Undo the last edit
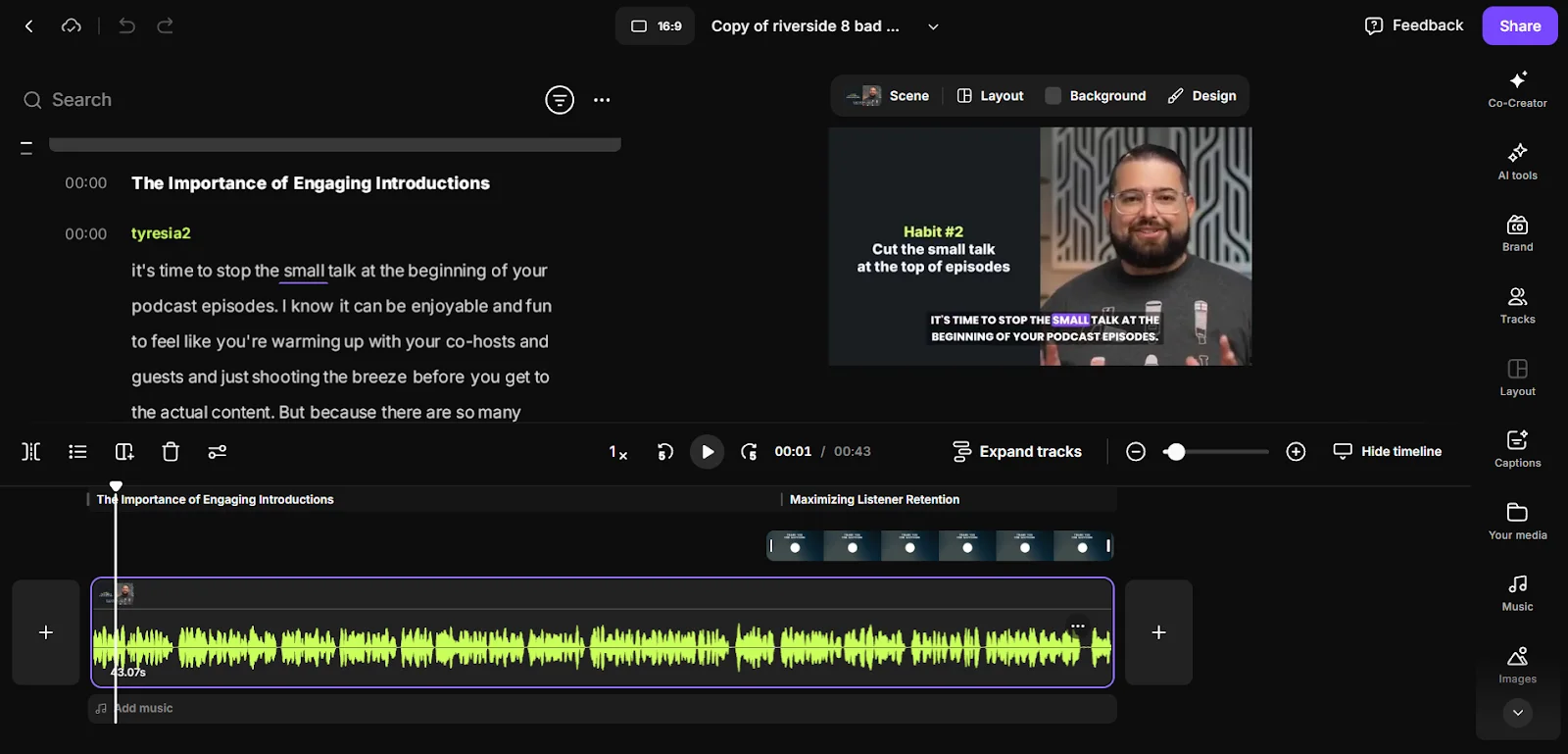This screenshot has width=1568, height=754. coord(127,26)
